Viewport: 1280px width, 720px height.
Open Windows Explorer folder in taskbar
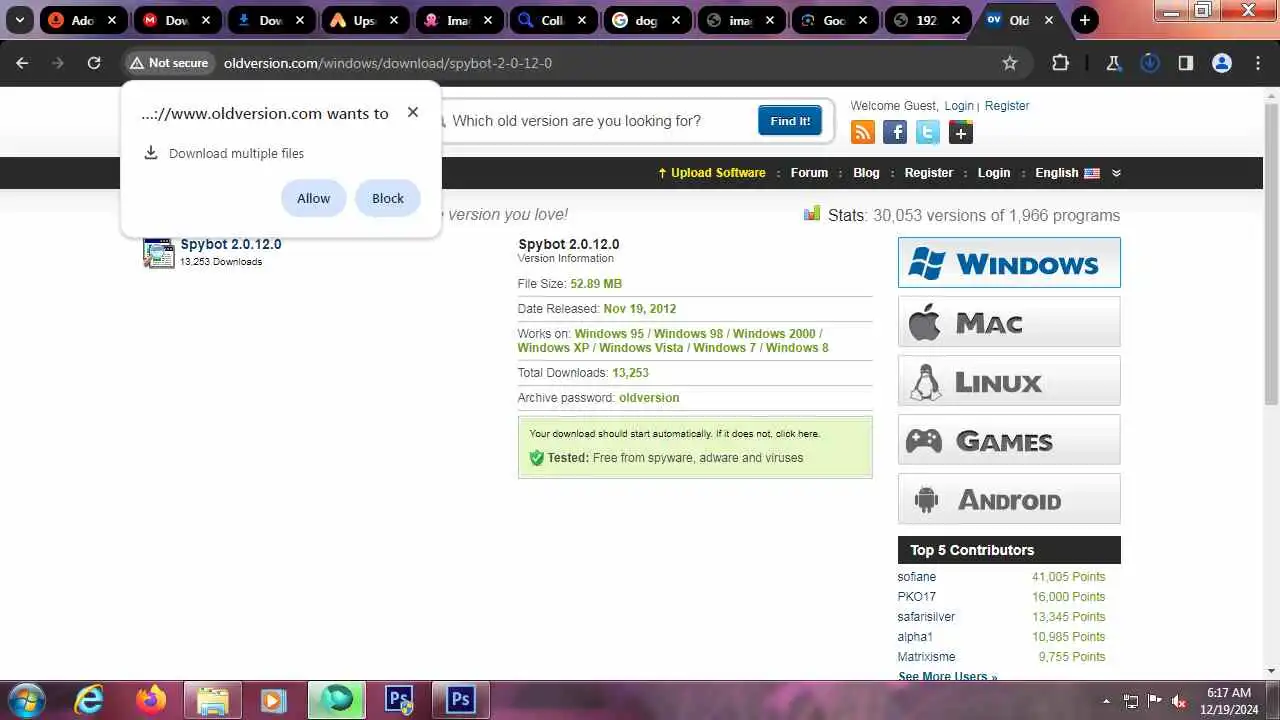pos(213,700)
